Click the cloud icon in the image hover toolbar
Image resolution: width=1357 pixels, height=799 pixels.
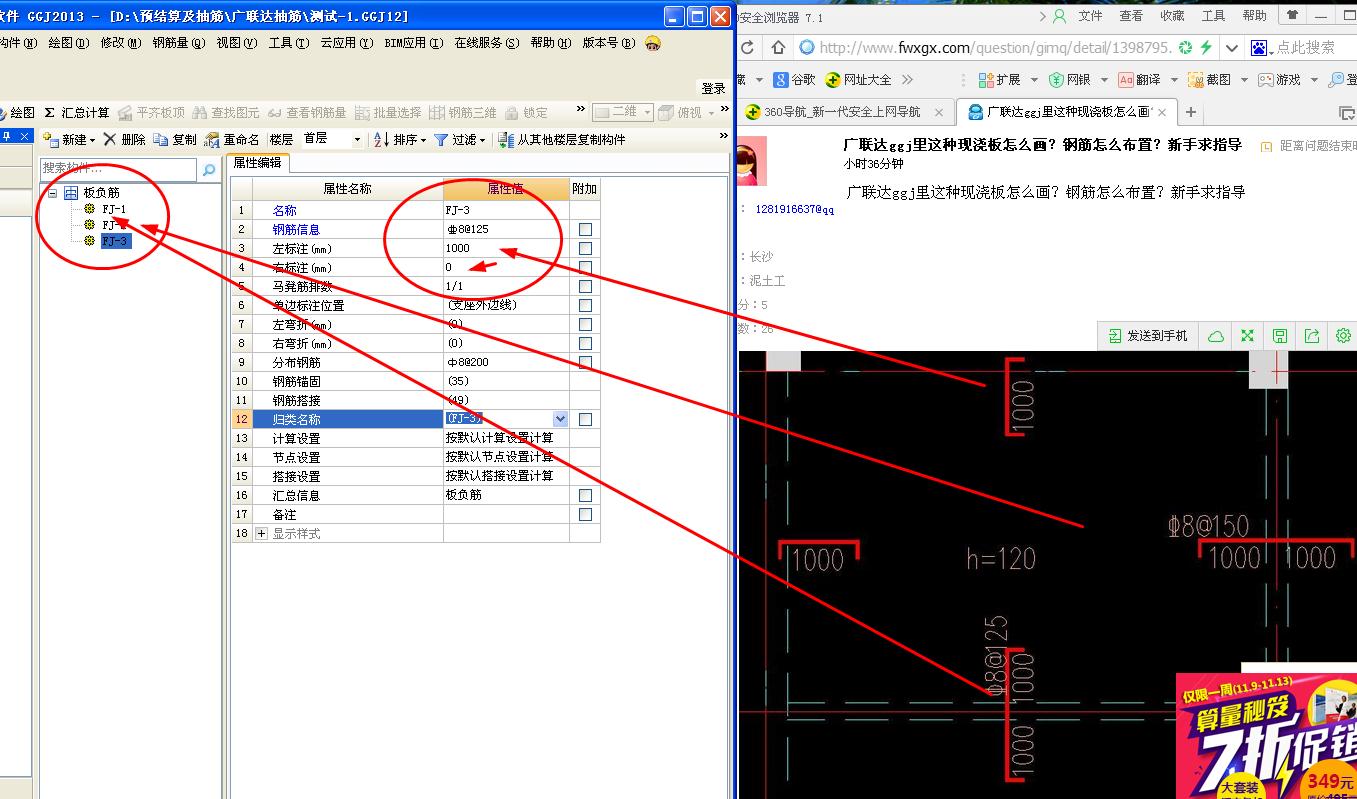[1216, 336]
